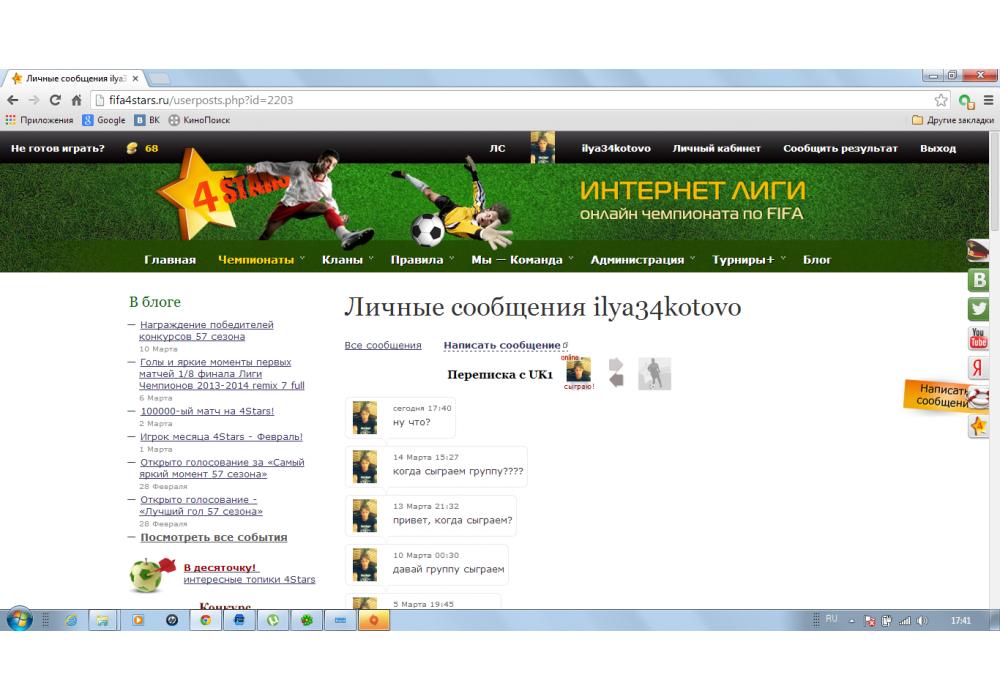This screenshot has width=1000, height=700.
Task: Open Google bookmark
Action: (x=104, y=120)
